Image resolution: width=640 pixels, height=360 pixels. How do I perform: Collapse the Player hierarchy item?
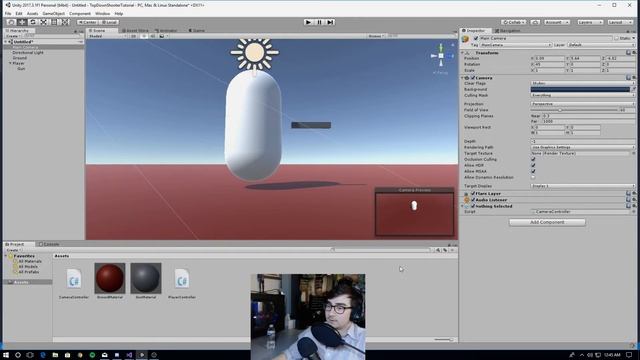click(10, 63)
